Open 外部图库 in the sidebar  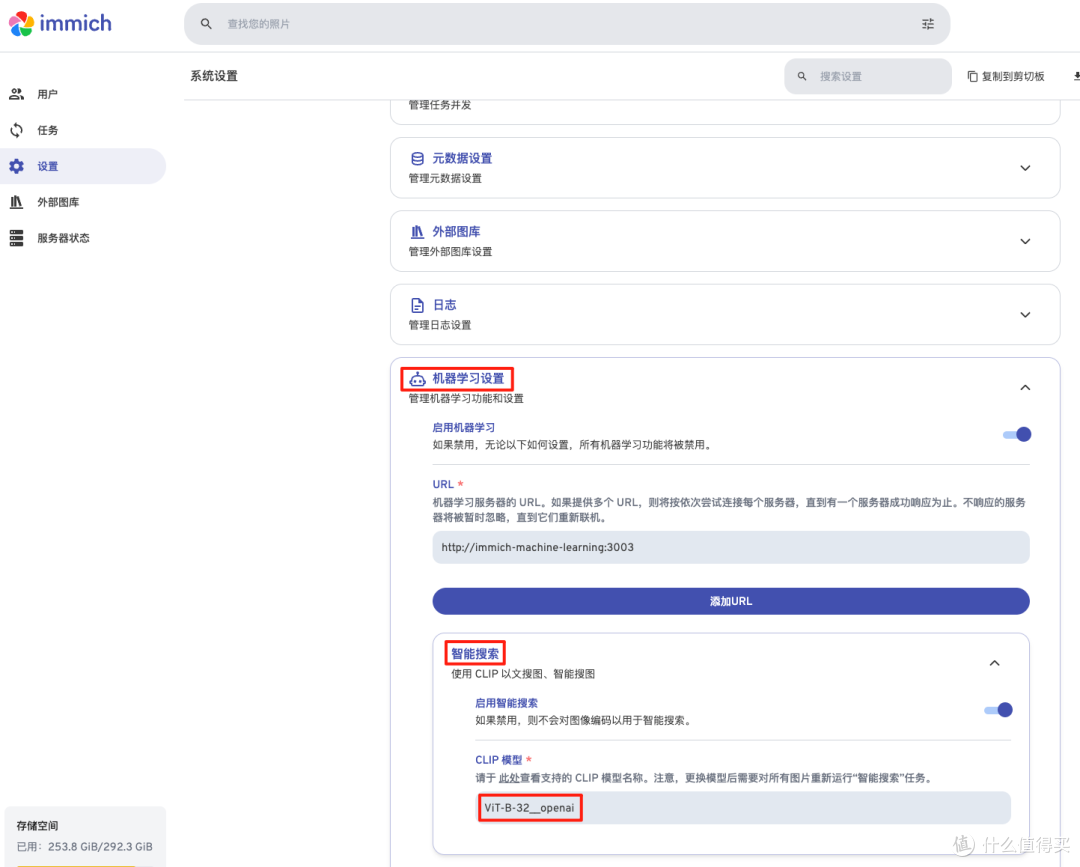click(x=58, y=202)
